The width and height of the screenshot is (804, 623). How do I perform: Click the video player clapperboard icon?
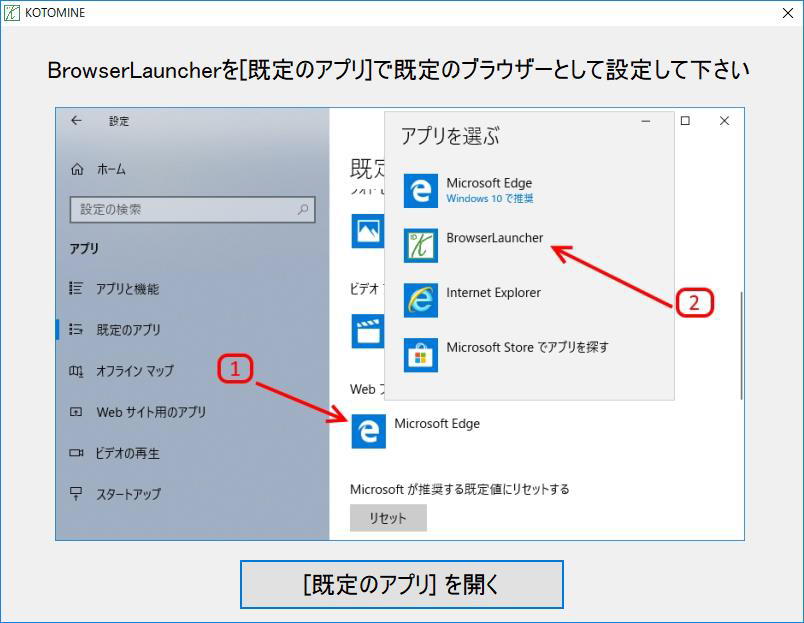(367, 331)
